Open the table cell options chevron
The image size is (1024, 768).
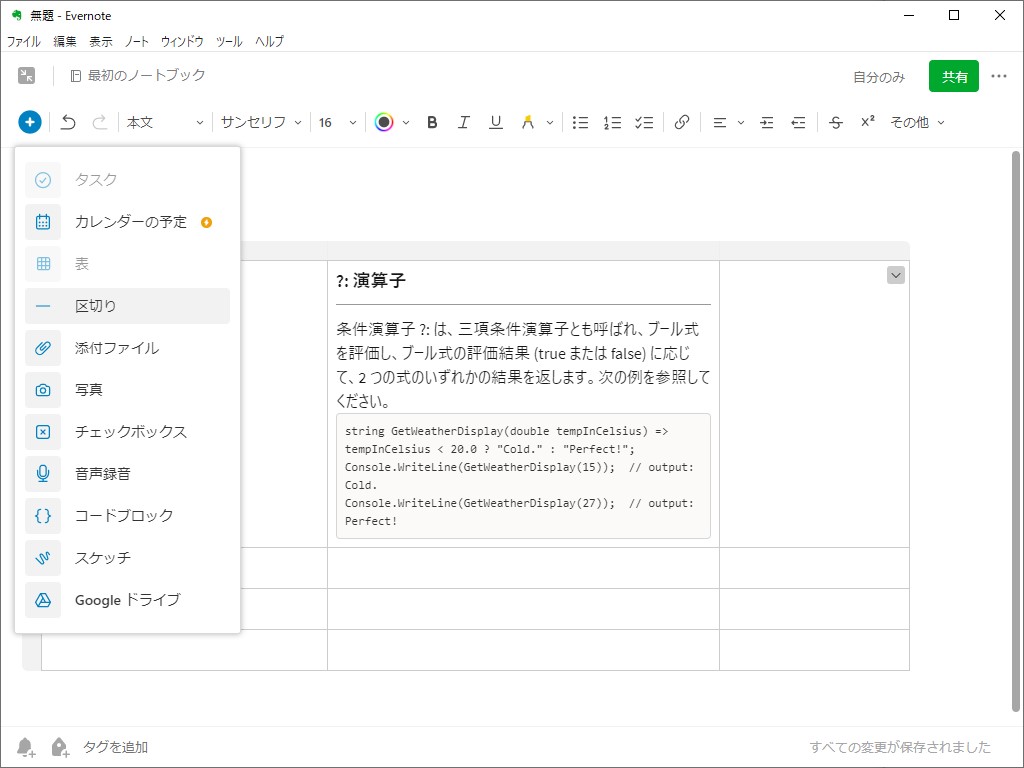(895, 274)
